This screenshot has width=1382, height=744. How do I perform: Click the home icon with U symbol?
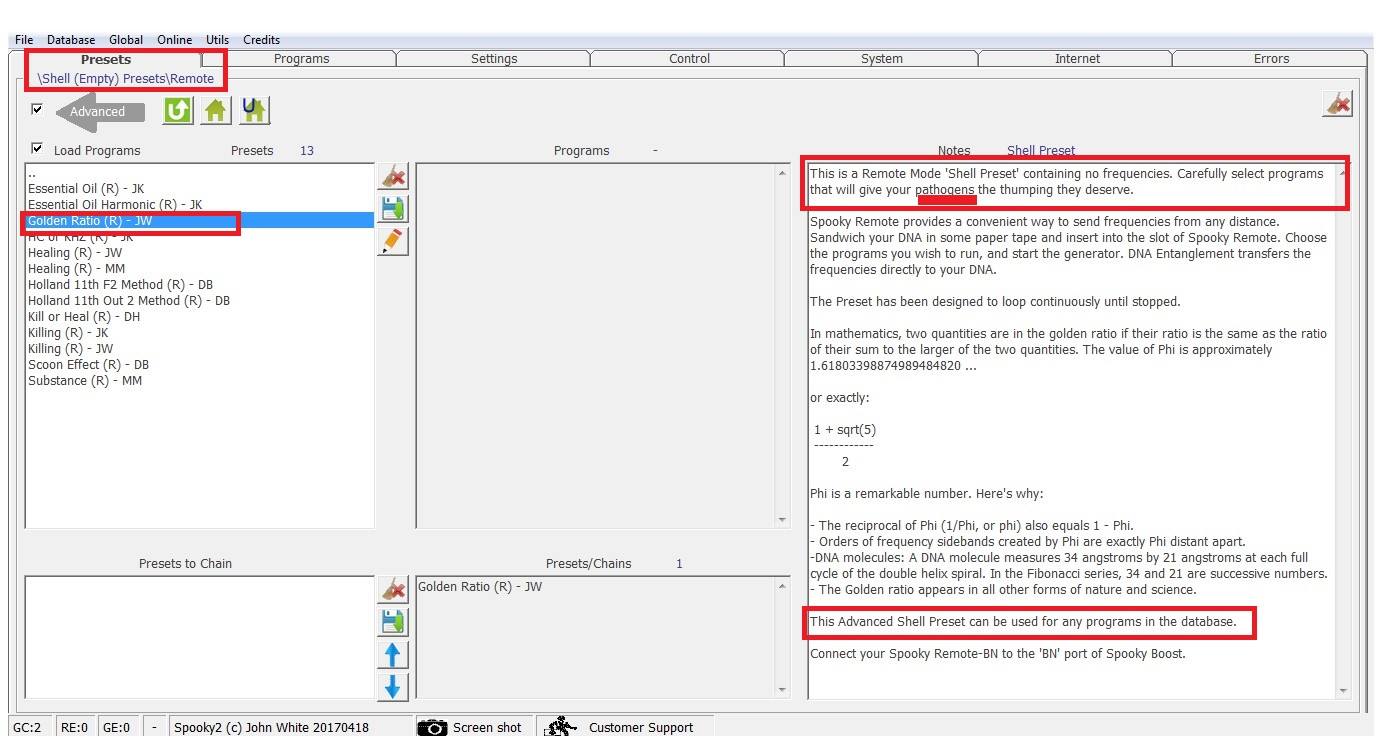pyautogui.click(x=254, y=110)
